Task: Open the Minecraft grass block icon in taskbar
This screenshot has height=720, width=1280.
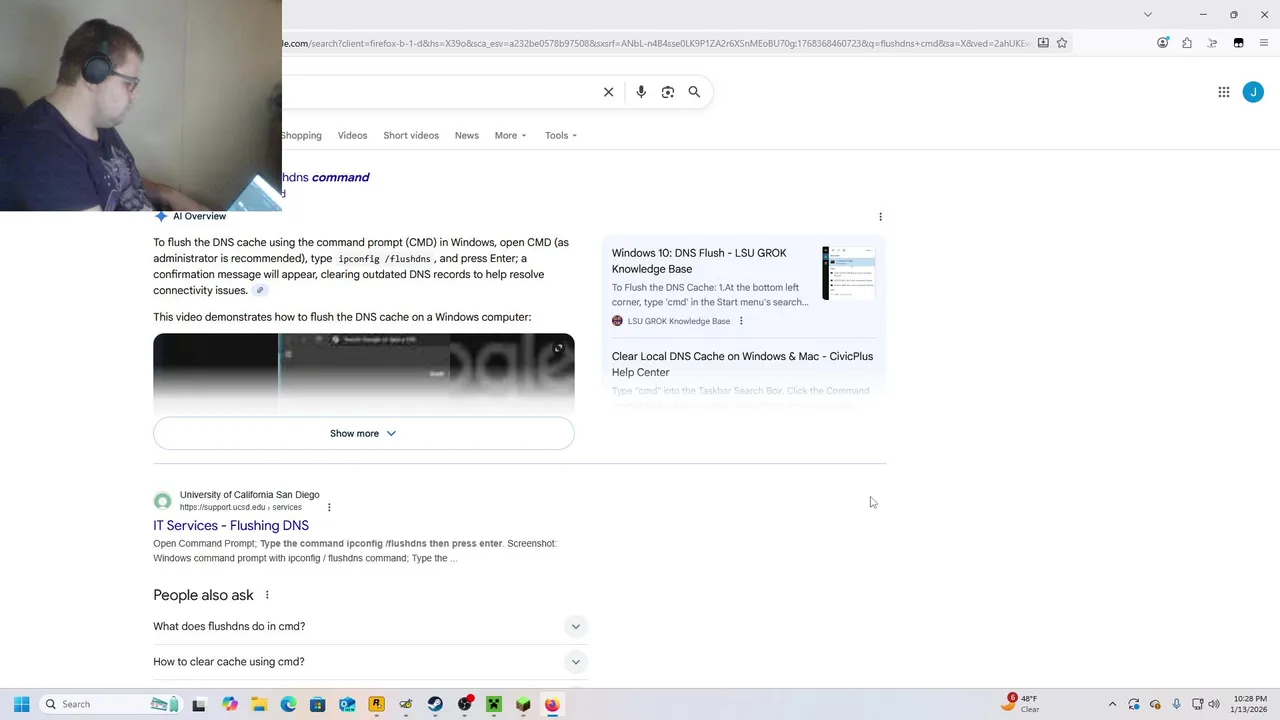Action: (523, 704)
